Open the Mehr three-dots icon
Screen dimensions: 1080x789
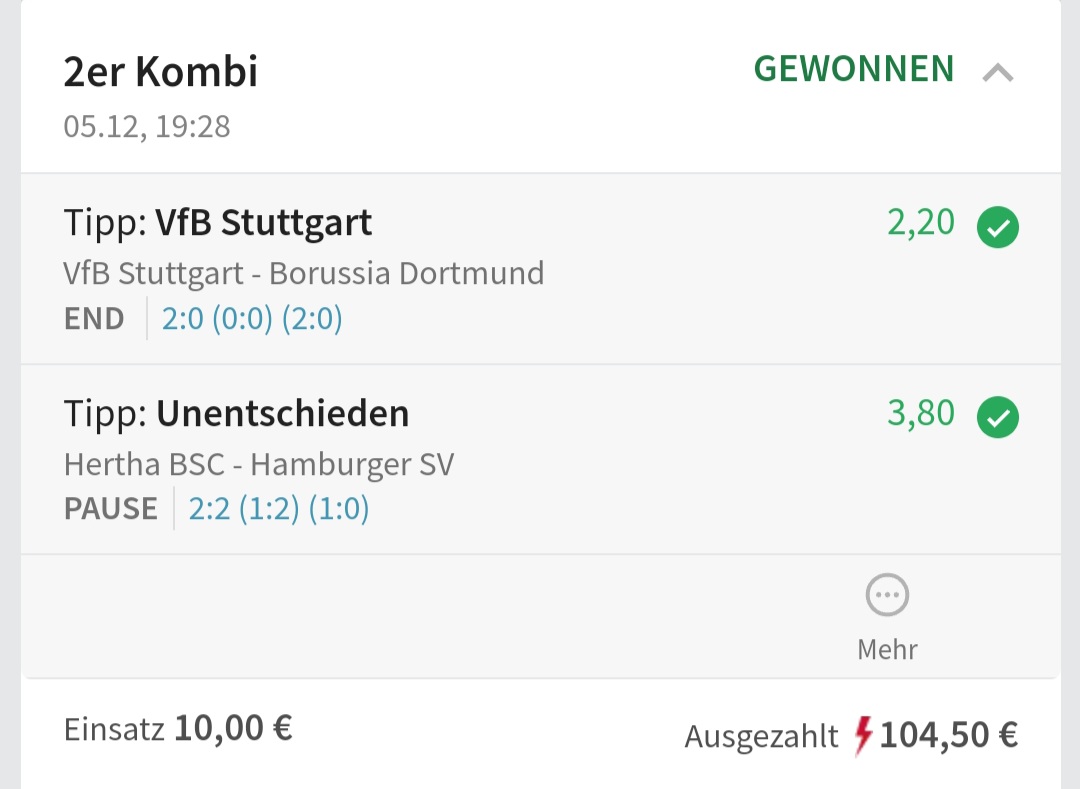click(x=887, y=597)
